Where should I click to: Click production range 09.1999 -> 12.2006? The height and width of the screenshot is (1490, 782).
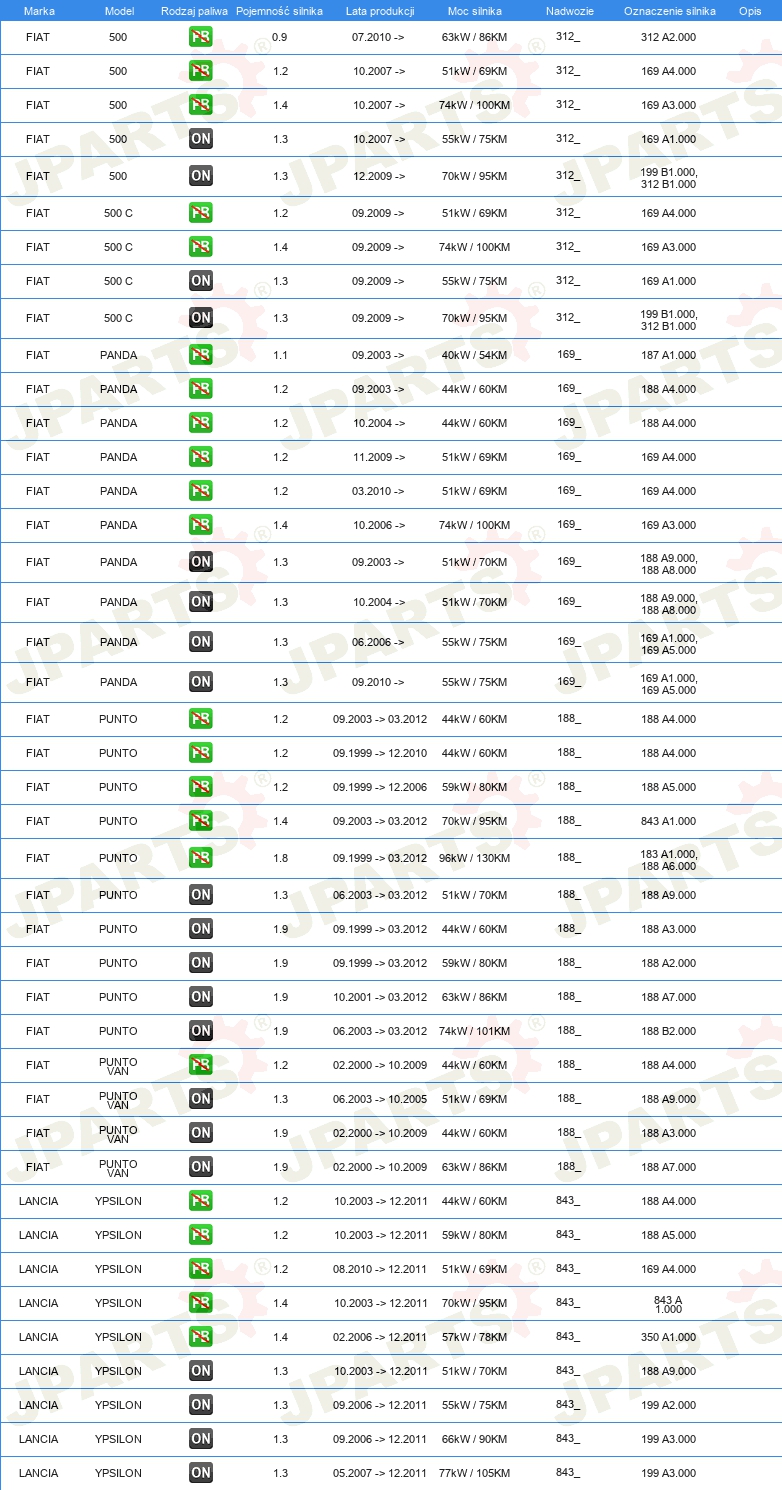380,787
